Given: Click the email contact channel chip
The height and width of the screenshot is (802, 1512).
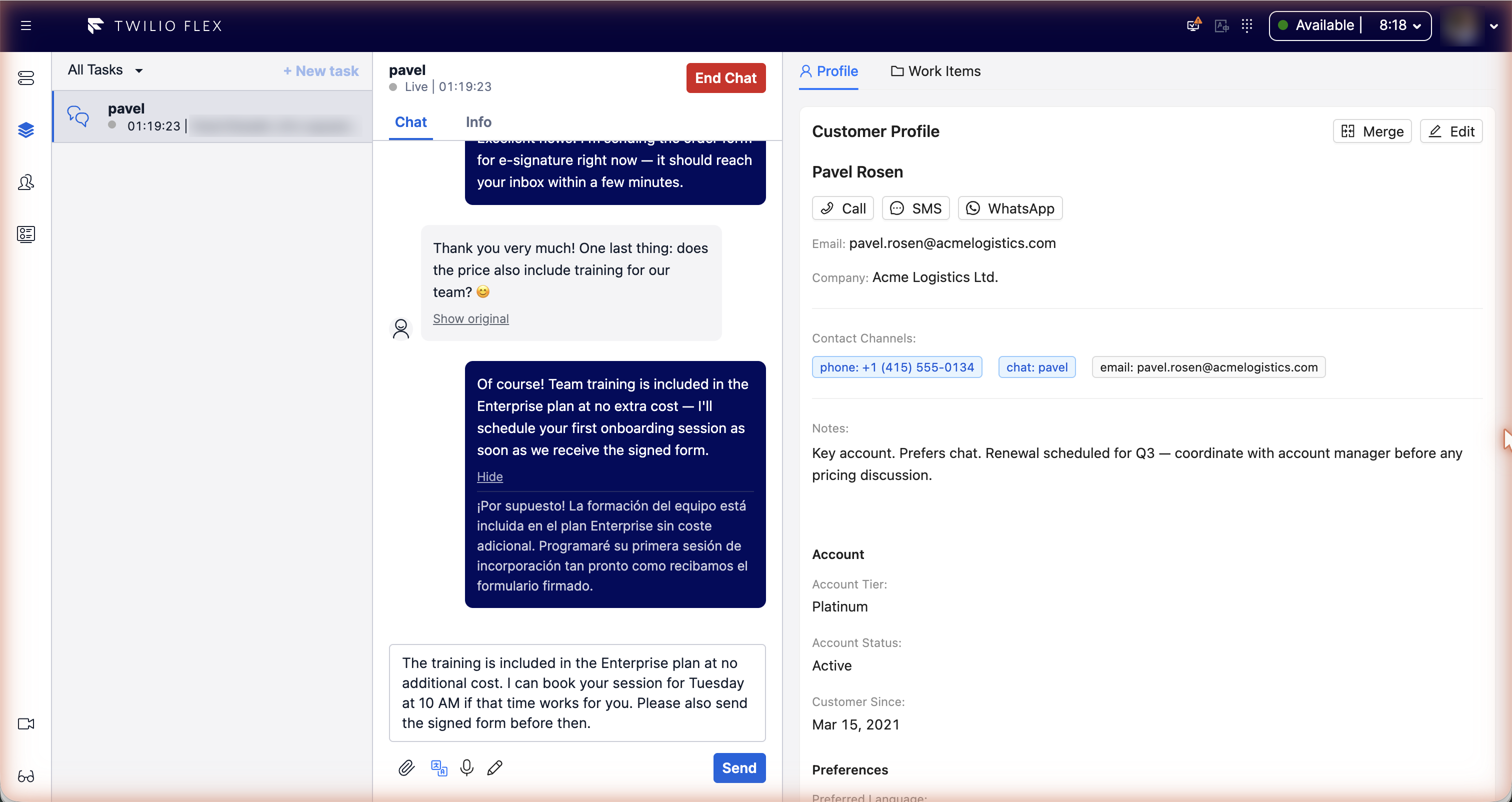Looking at the screenshot, I should pos(1208,367).
